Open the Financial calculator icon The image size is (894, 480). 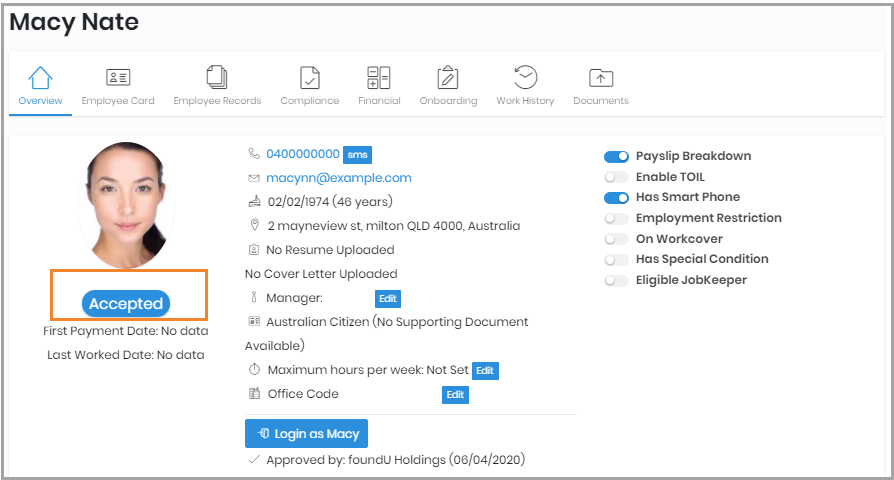pos(379,78)
